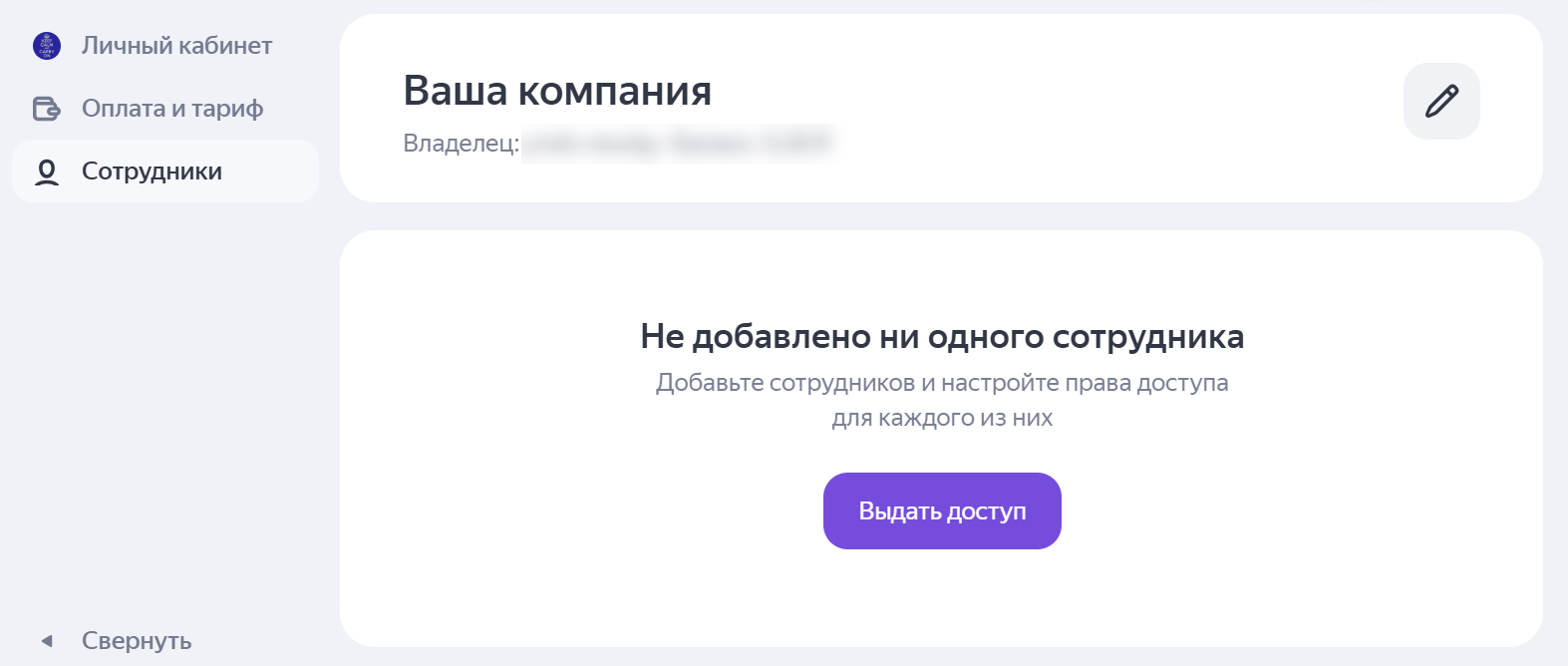Click the Не добавлено ни одного сотрудника heading
Image resolution: width=1568 pixels, height=666 pixels.
tap(942, 337)
